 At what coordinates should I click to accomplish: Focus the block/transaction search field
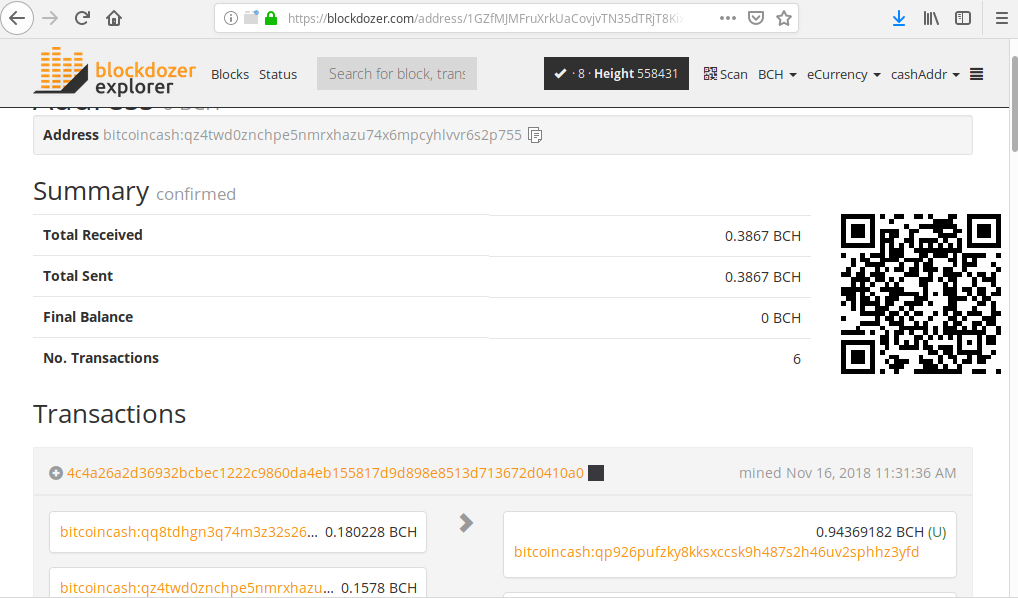point(397,73)
